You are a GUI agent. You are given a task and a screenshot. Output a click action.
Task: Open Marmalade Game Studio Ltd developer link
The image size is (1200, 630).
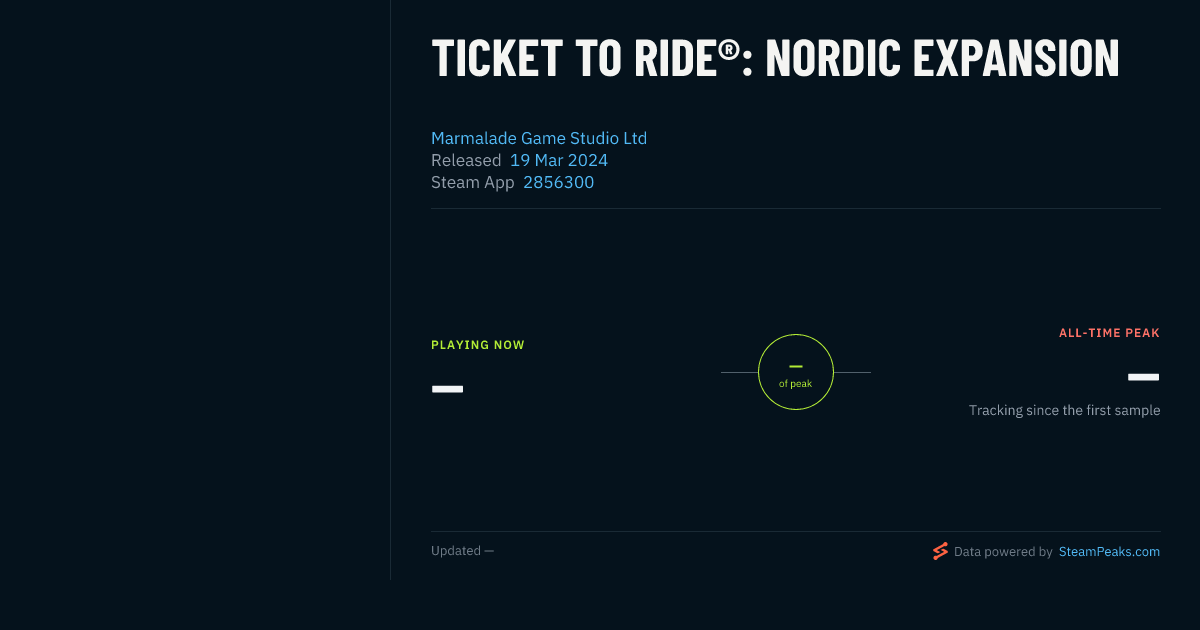coord(539,138)
